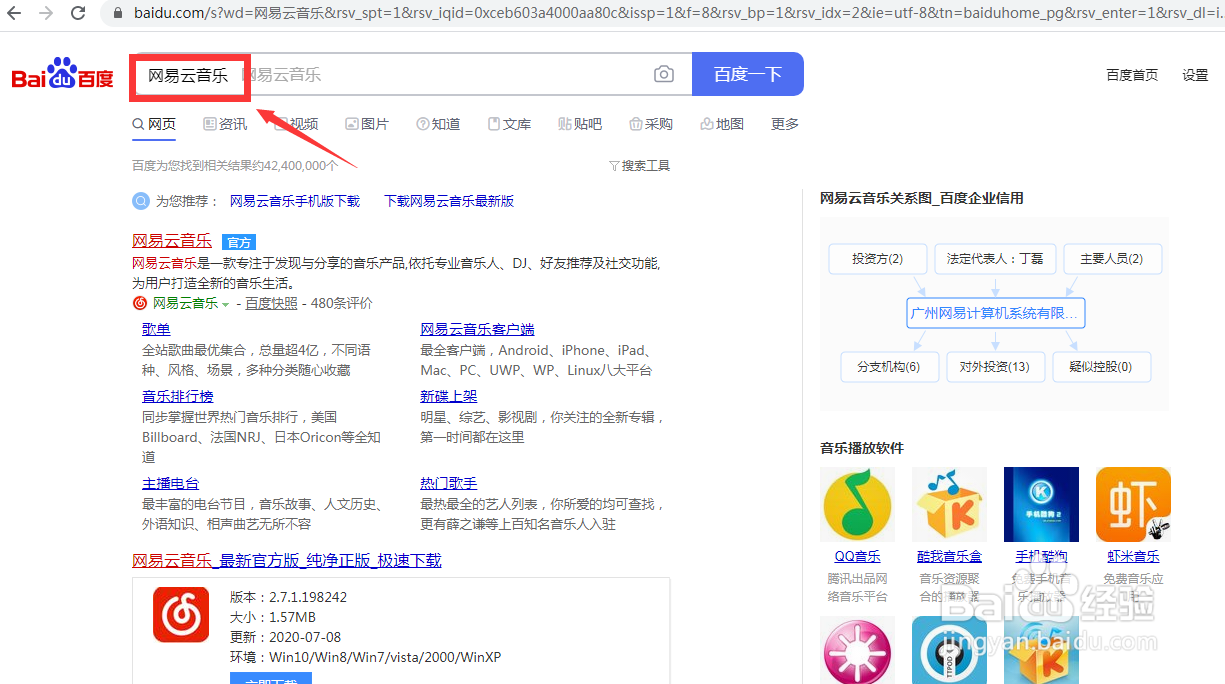Image resolution: width=1225 pixels, height=684 pixels.
Task: Reload the page with refresh icon
Action: 78,14
